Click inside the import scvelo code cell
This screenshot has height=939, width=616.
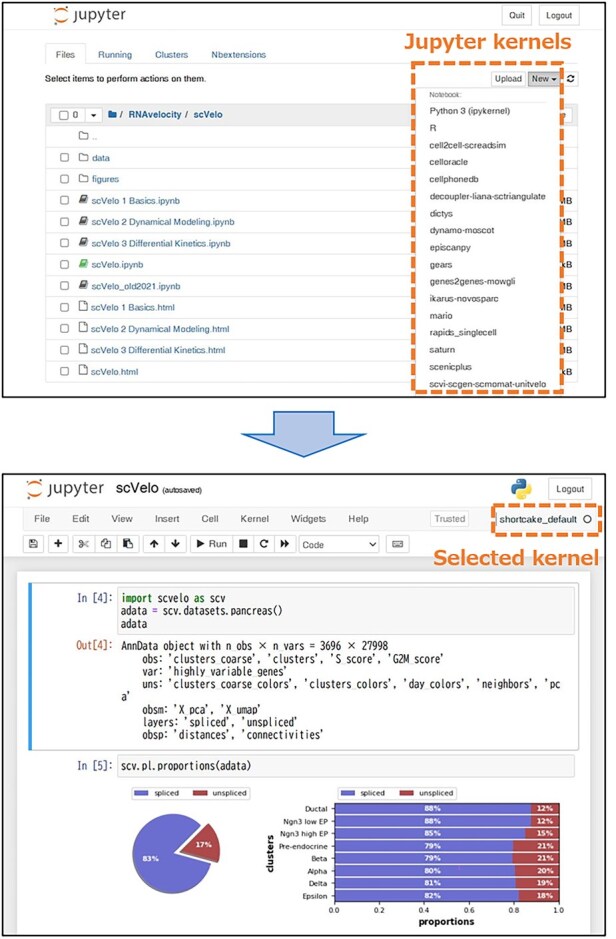(346, 610)
